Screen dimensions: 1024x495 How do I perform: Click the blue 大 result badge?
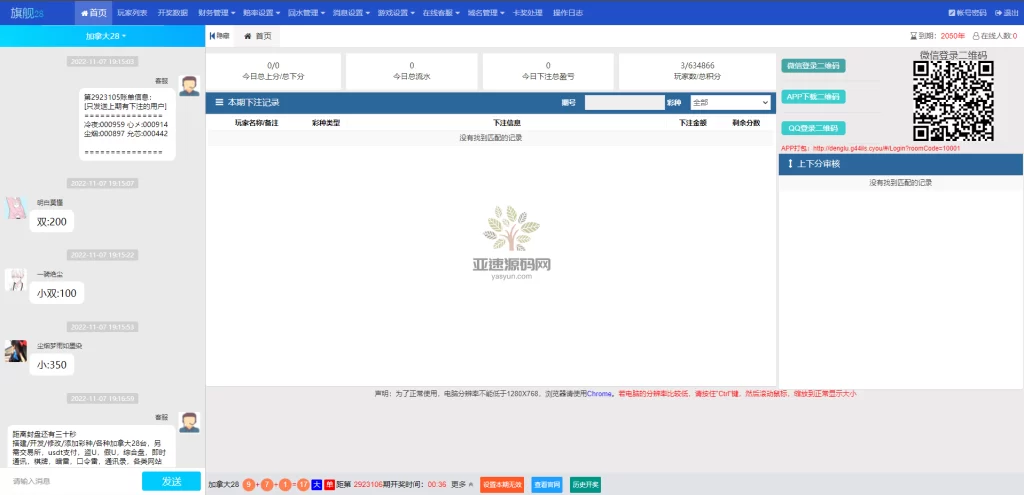tap(317, 485)
